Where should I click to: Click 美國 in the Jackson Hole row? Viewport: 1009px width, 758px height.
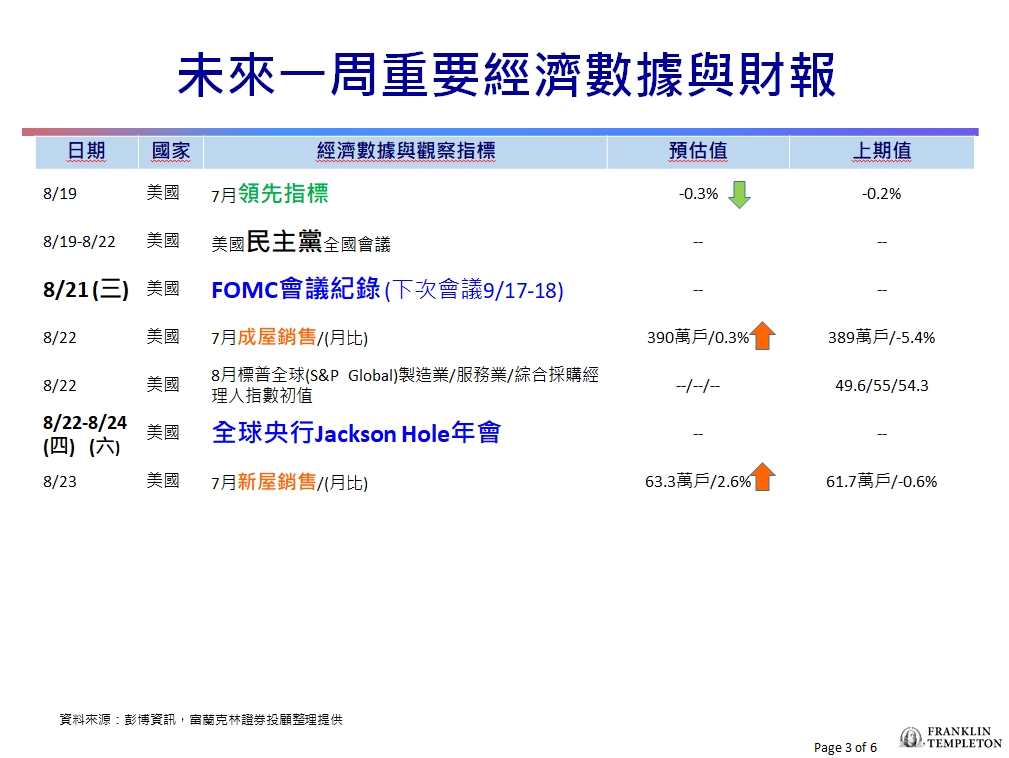coord(163,432)
